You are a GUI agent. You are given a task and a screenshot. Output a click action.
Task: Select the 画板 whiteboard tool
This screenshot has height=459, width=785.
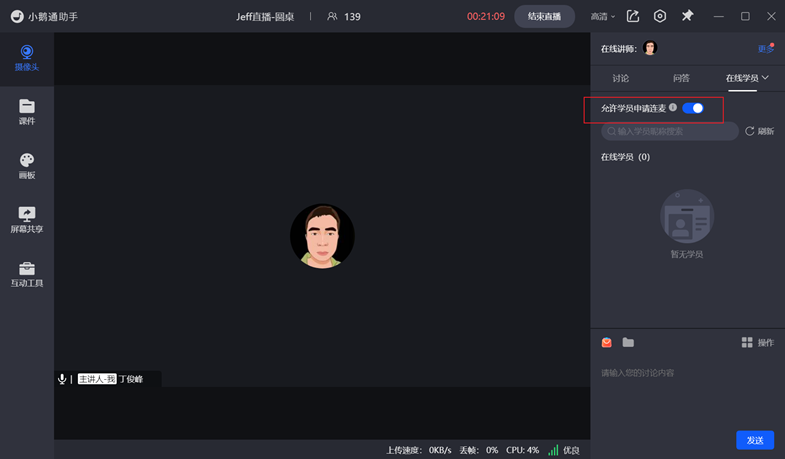coord(27,166)
